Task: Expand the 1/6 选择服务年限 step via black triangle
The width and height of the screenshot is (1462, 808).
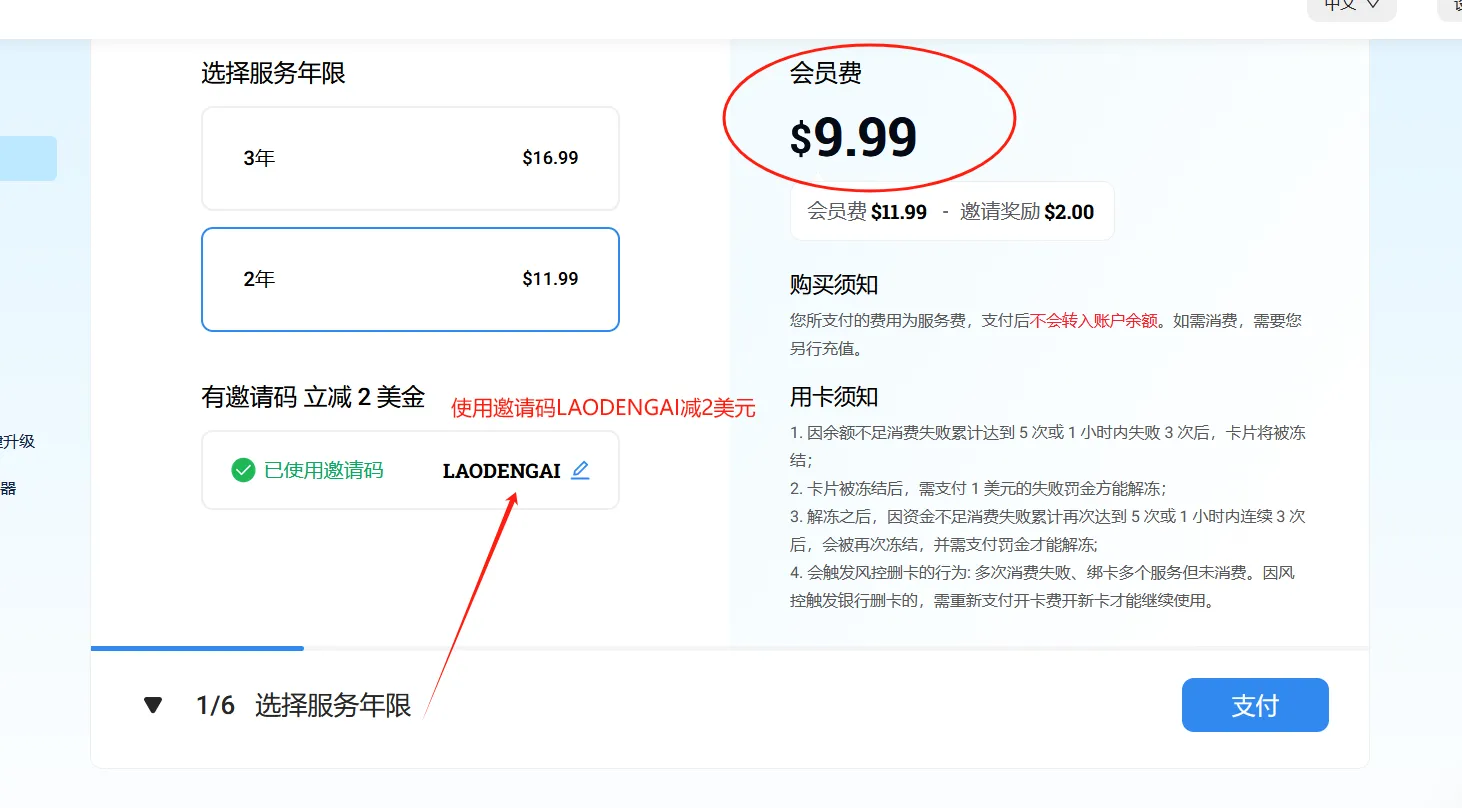Action: point(152,705)
